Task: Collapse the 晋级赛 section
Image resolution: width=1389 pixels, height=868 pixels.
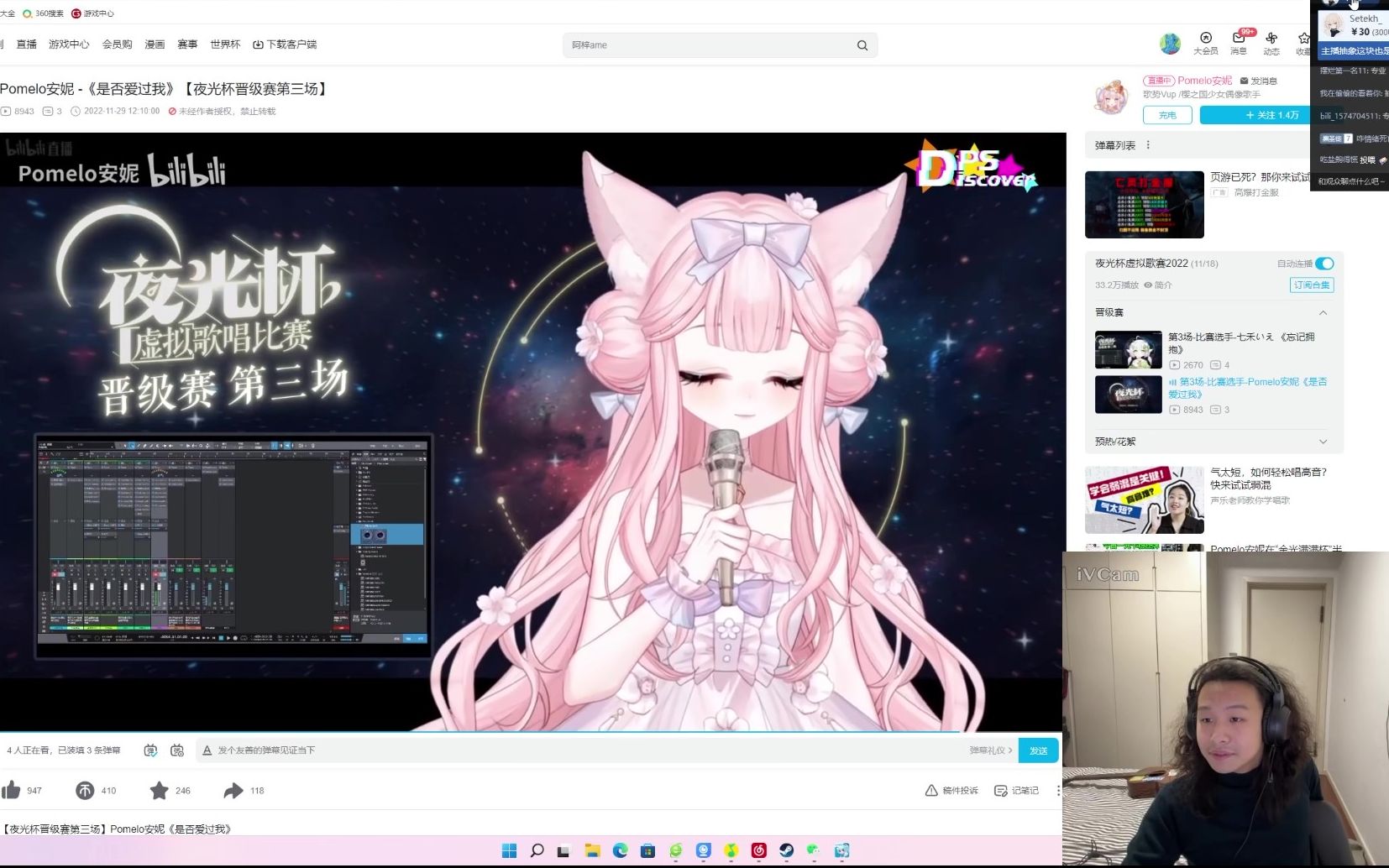Action: (x=1323, y=312)
